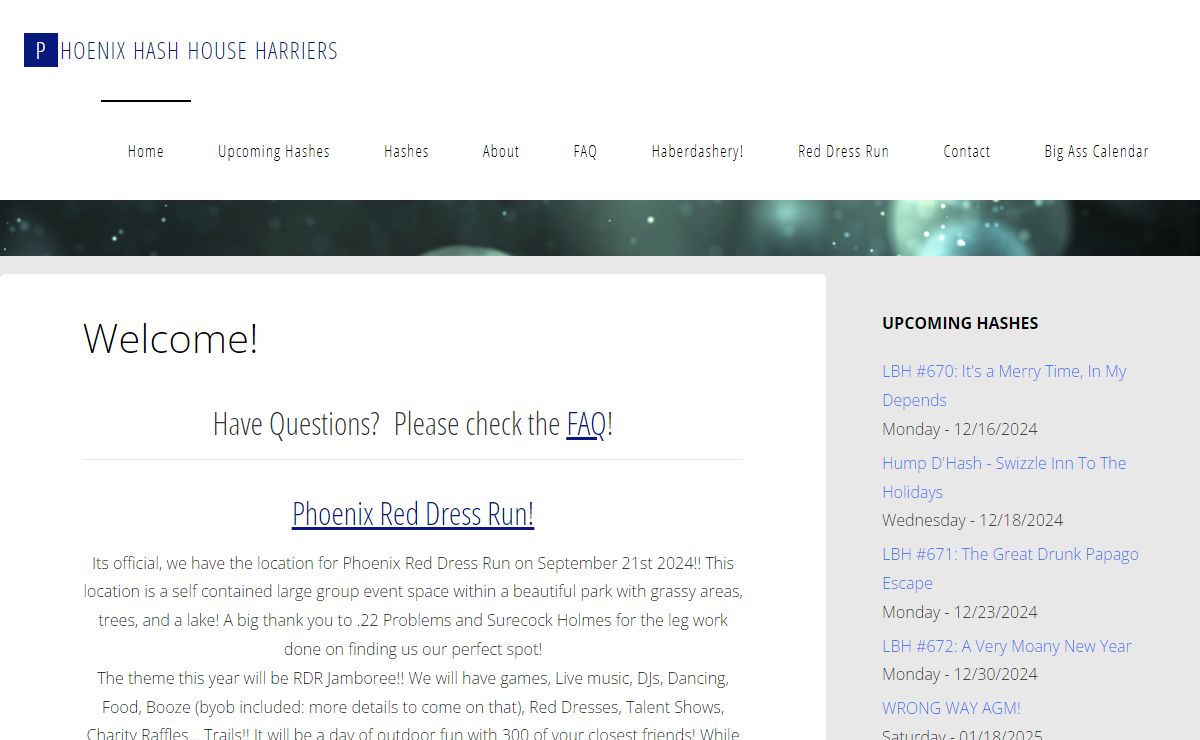Screen dimensions: 1200x740
Task: Open the Phoenix Red Dress Run! heading link
Action: tap(413, 513)
